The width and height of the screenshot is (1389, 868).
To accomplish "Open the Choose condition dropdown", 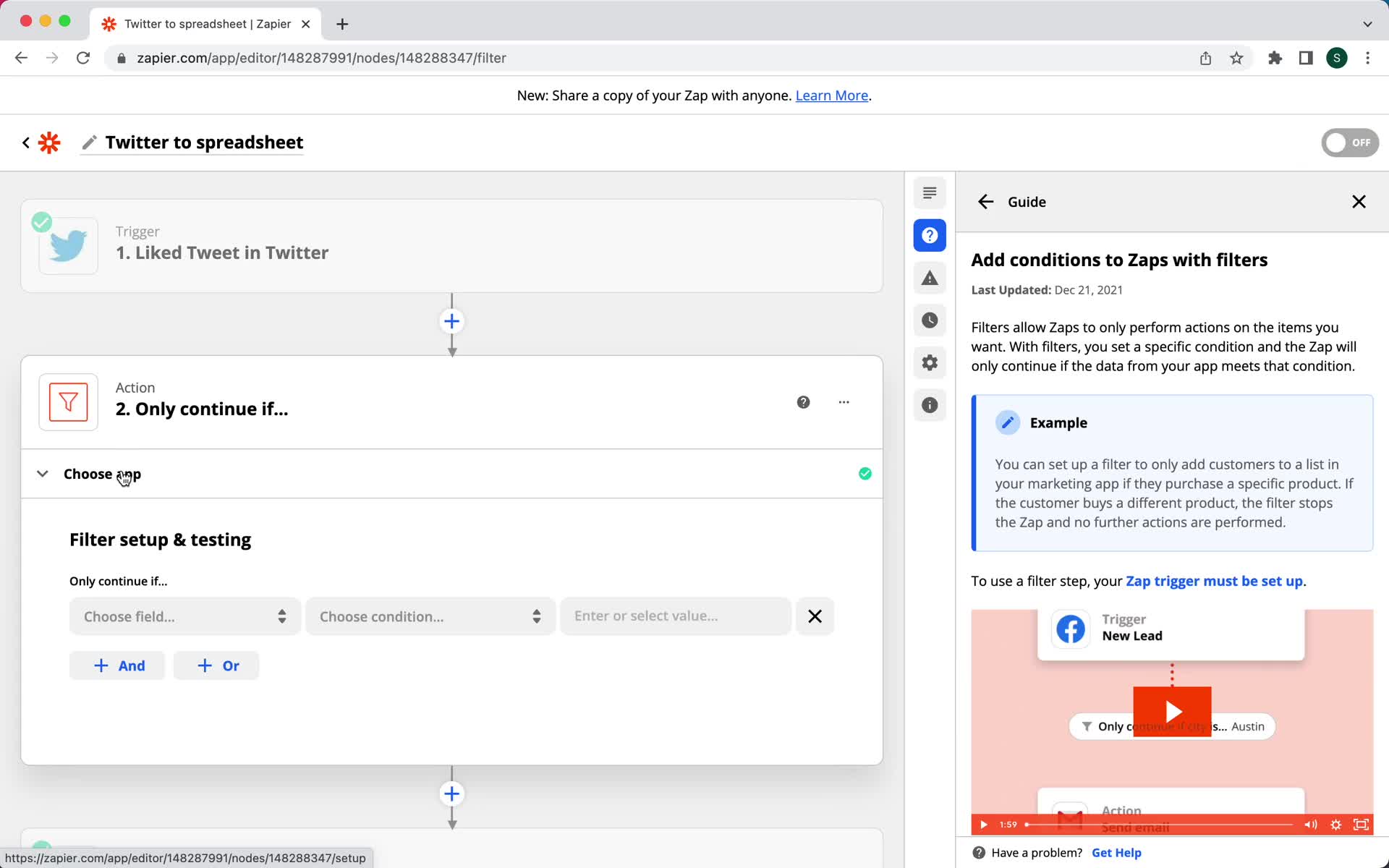I will [429, 616].
